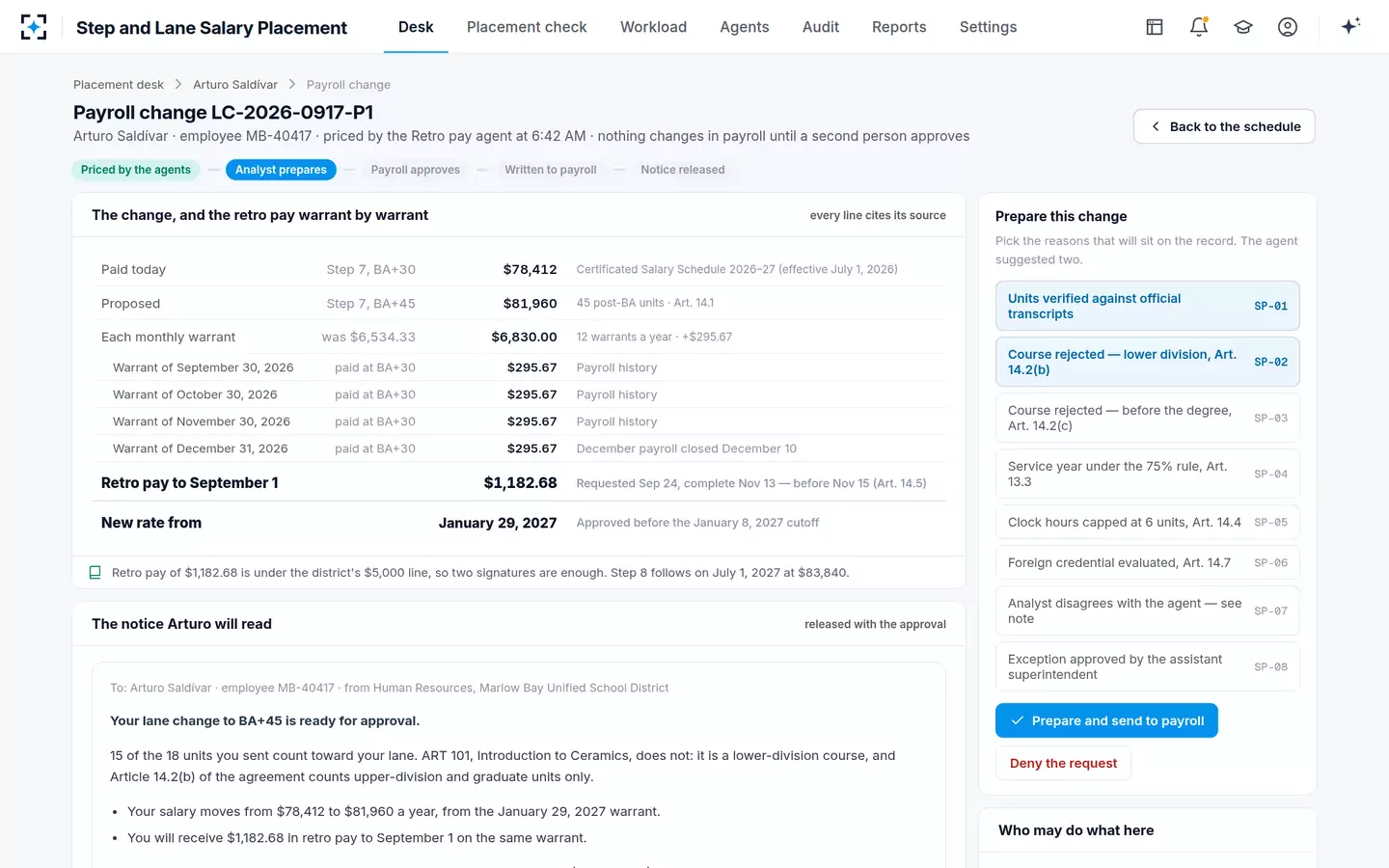Select reason Service year under 75% rule

click(1148, 474)
